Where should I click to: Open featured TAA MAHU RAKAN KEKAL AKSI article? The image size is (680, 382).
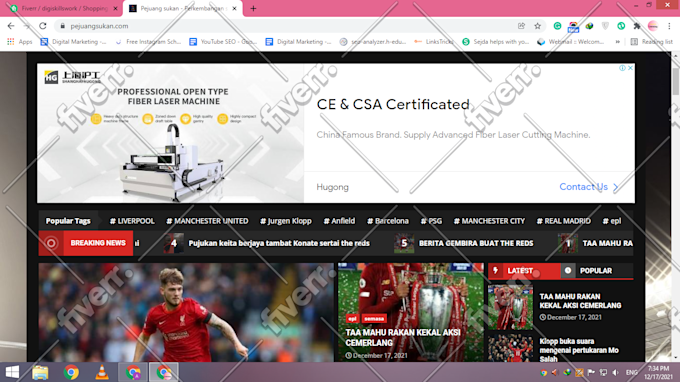403,337
